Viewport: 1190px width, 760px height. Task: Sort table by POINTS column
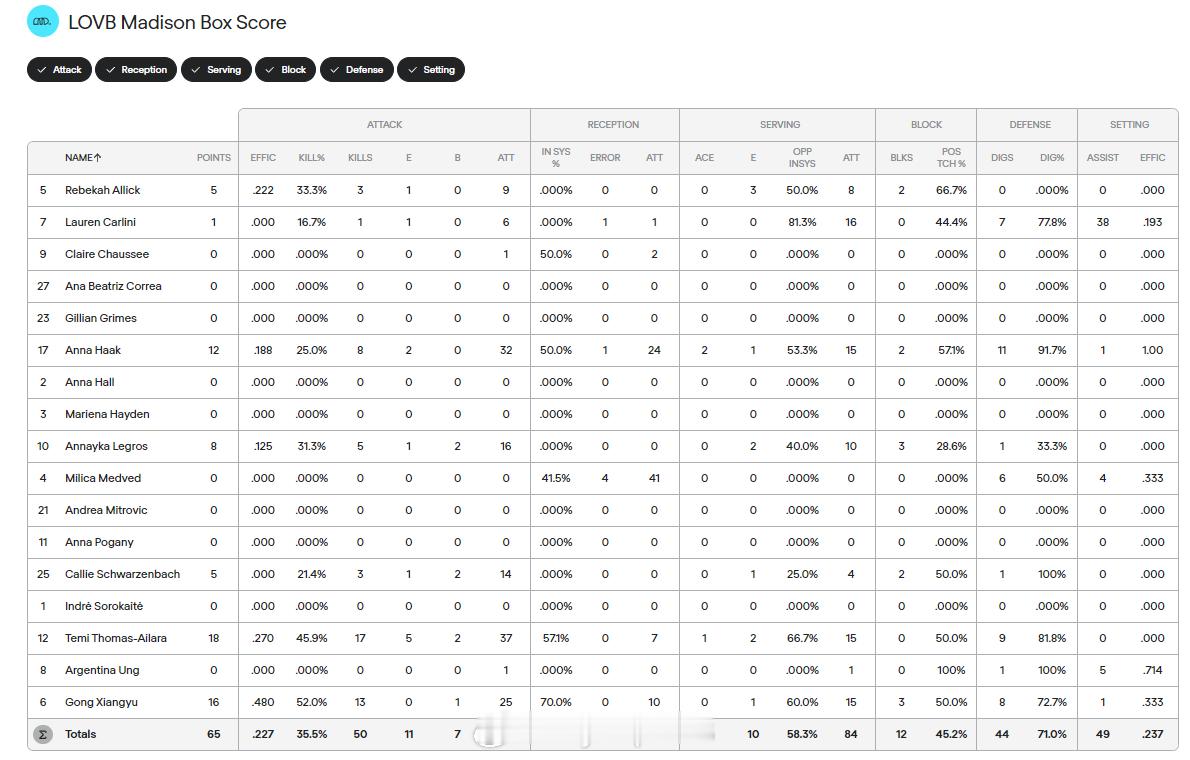pos(213,158)
